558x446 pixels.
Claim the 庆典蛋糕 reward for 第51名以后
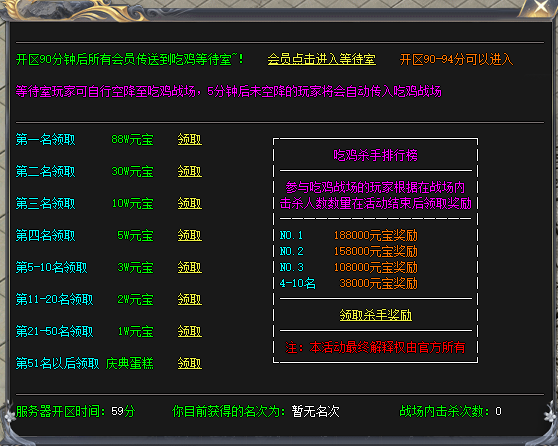(x=190, y=363)
